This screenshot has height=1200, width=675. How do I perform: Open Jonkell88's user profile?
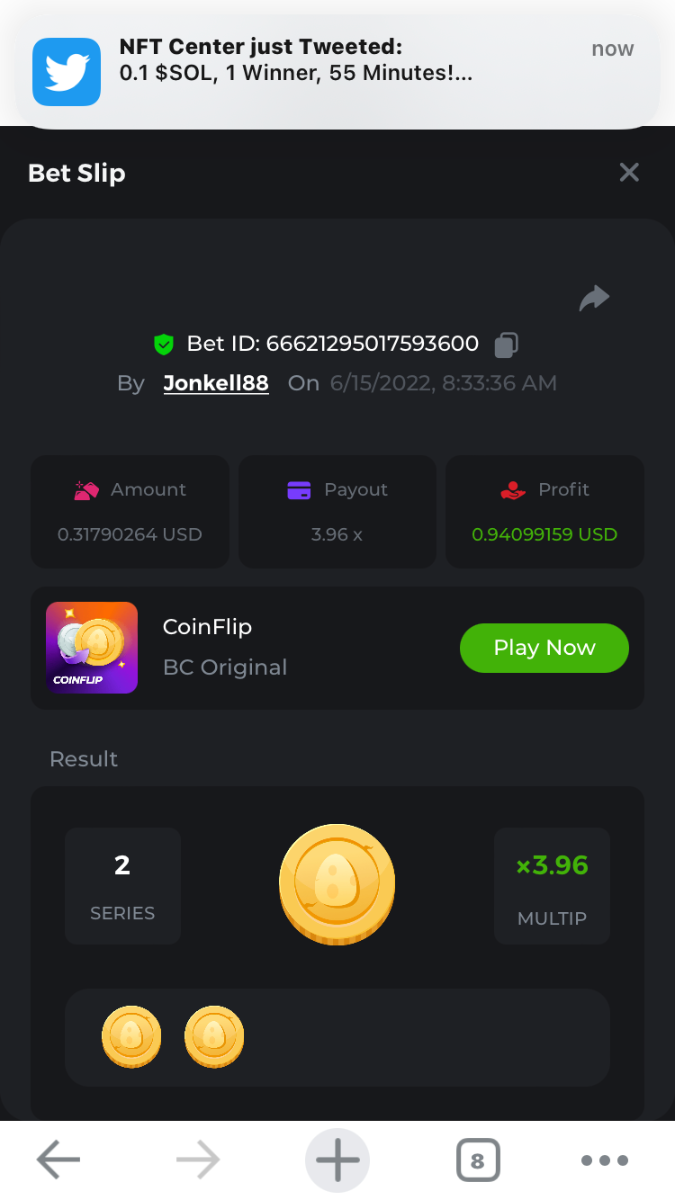pos(216,383)
